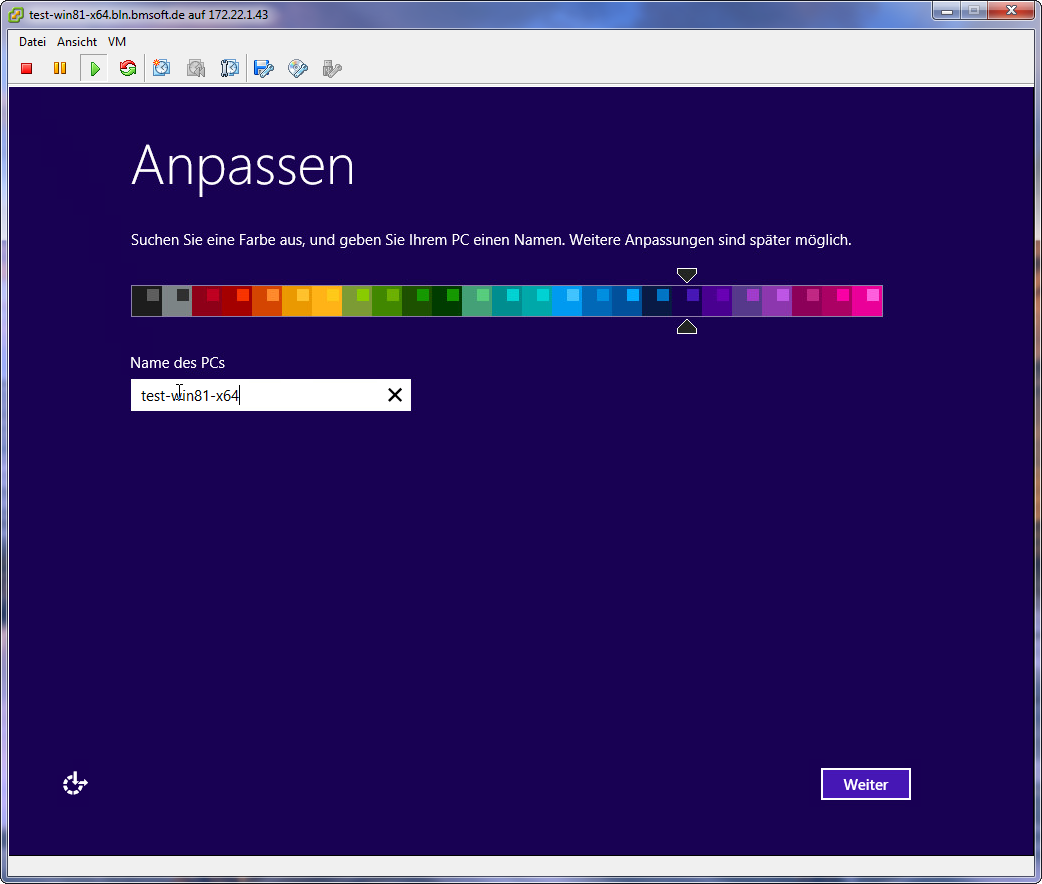Select the bright sky blue swatch
Viewport: 1042px width, 884px height.
[567, 301]
